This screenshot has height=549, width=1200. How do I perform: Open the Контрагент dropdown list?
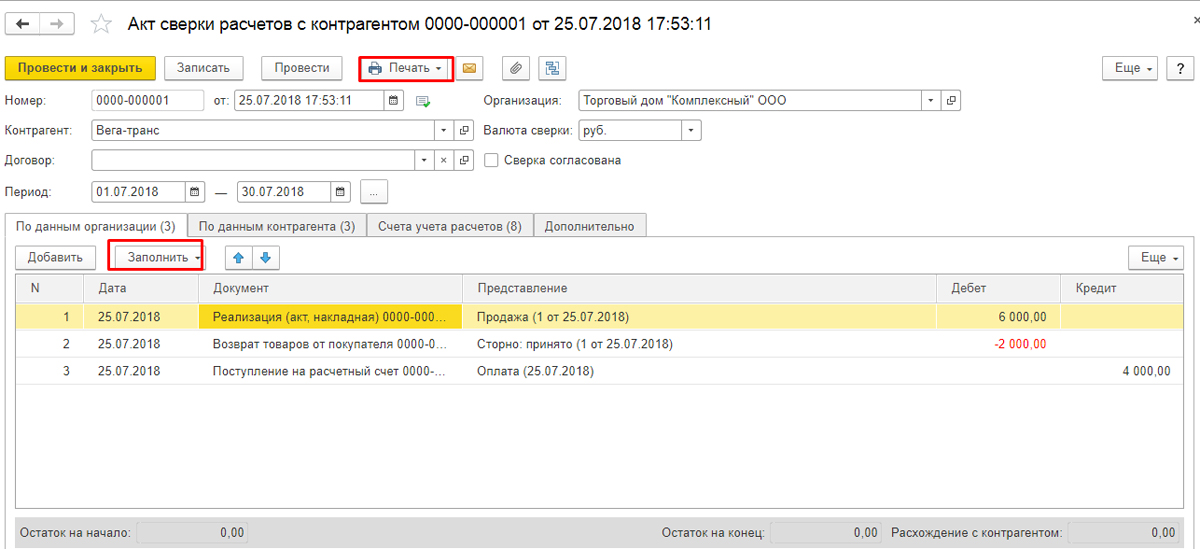[x=445, y=130]
